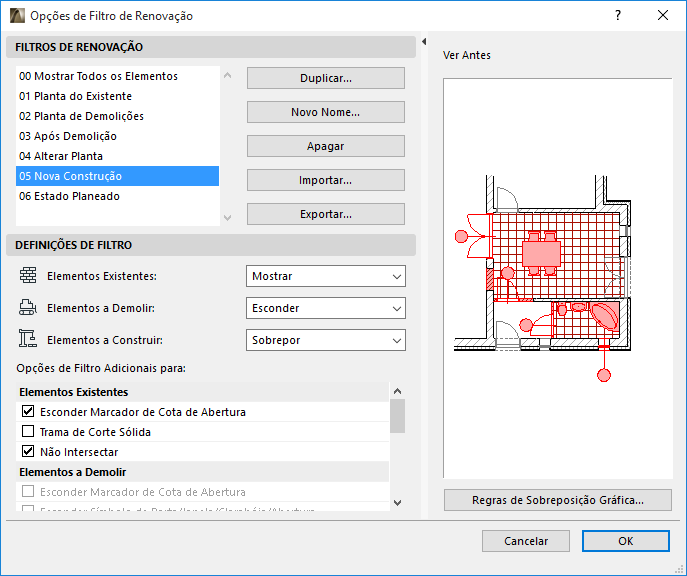Toggle the Não Intersectar checkbox

click(x=28, y=451)
